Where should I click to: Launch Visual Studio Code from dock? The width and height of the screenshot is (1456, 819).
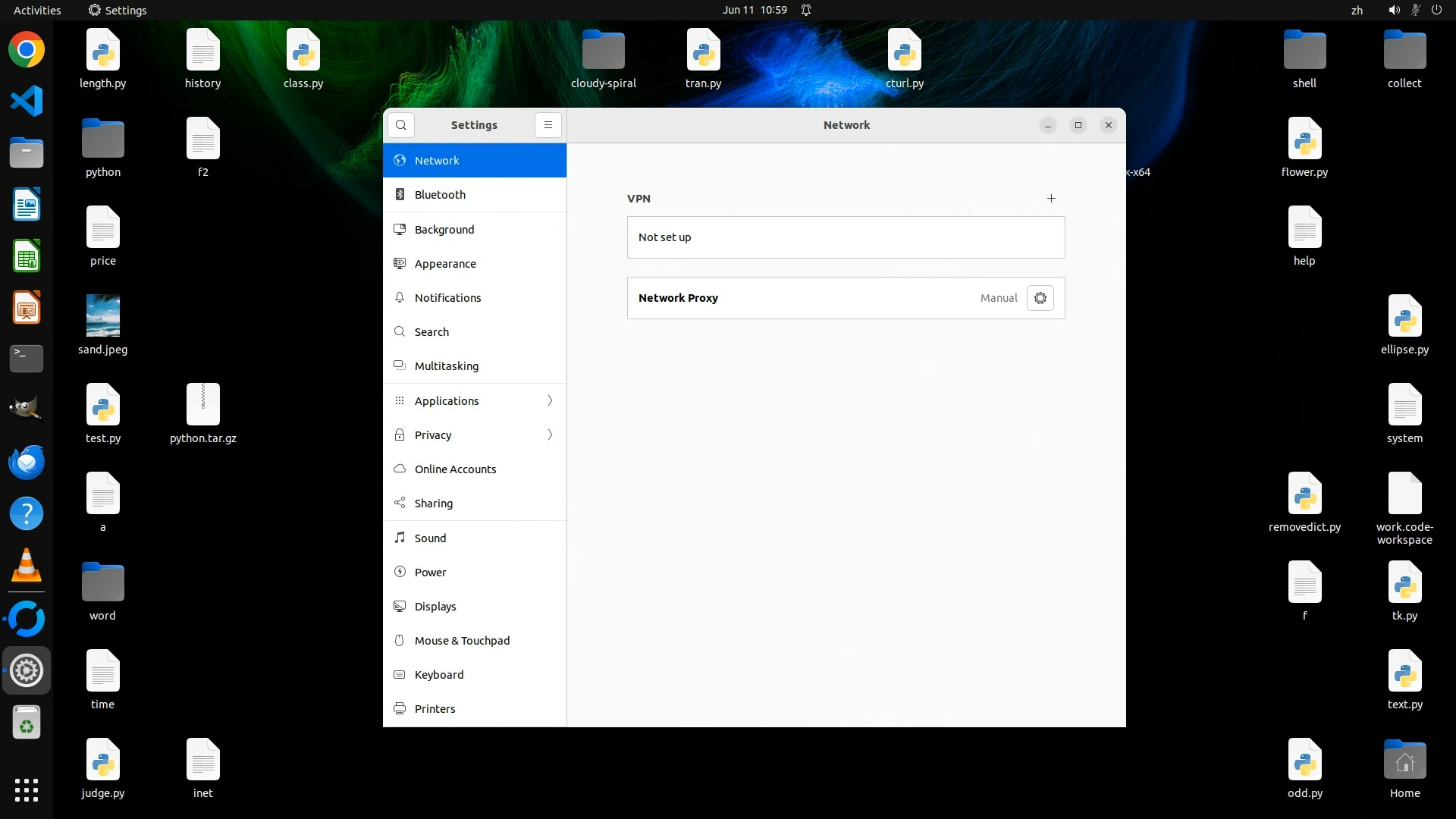pos(27,101)
